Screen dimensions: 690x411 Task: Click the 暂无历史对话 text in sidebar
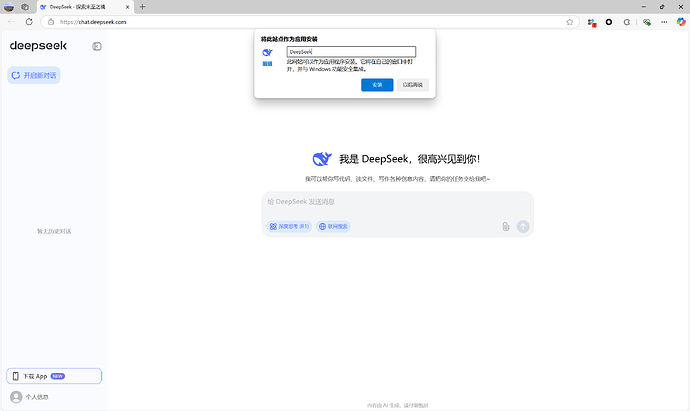54,231
